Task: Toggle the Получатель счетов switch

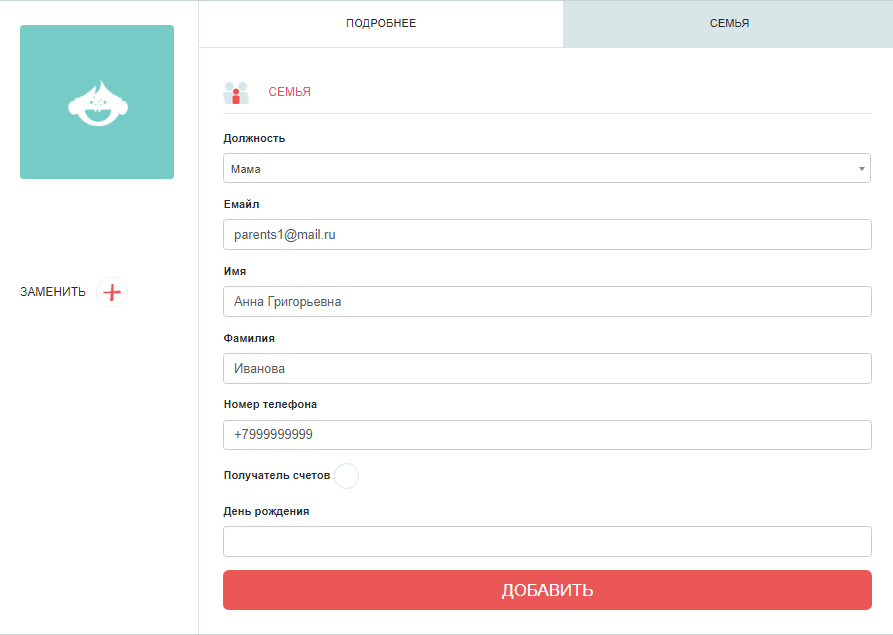Action: pyautogui.click(x=346, y=476)
